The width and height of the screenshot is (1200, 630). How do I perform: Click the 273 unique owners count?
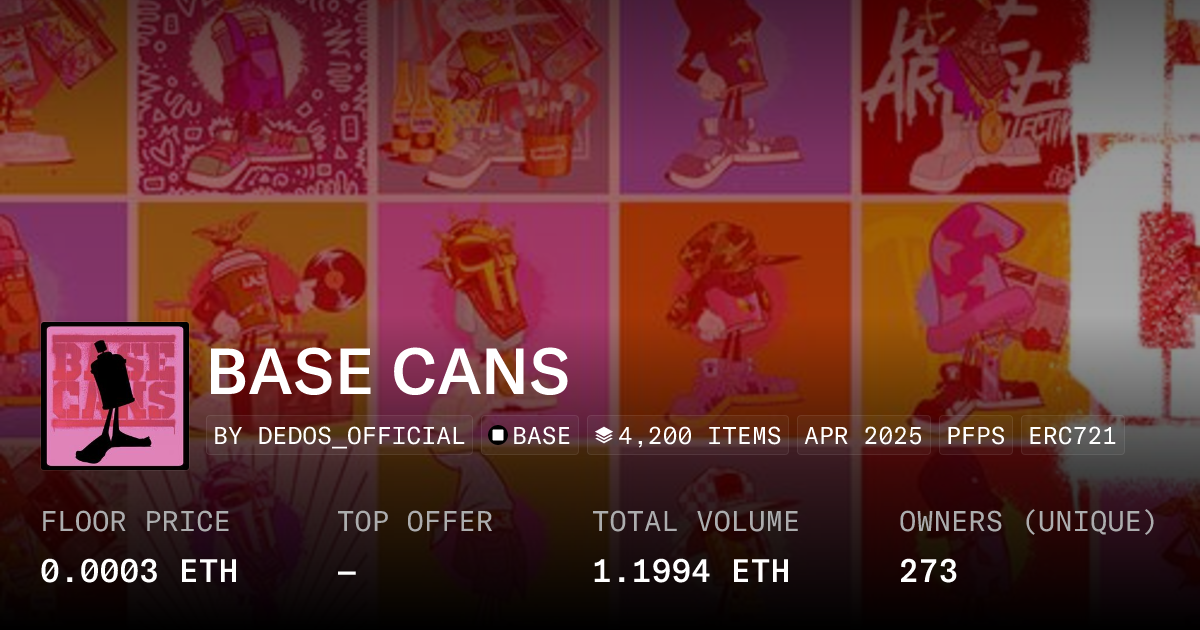[x=928, y=571]
